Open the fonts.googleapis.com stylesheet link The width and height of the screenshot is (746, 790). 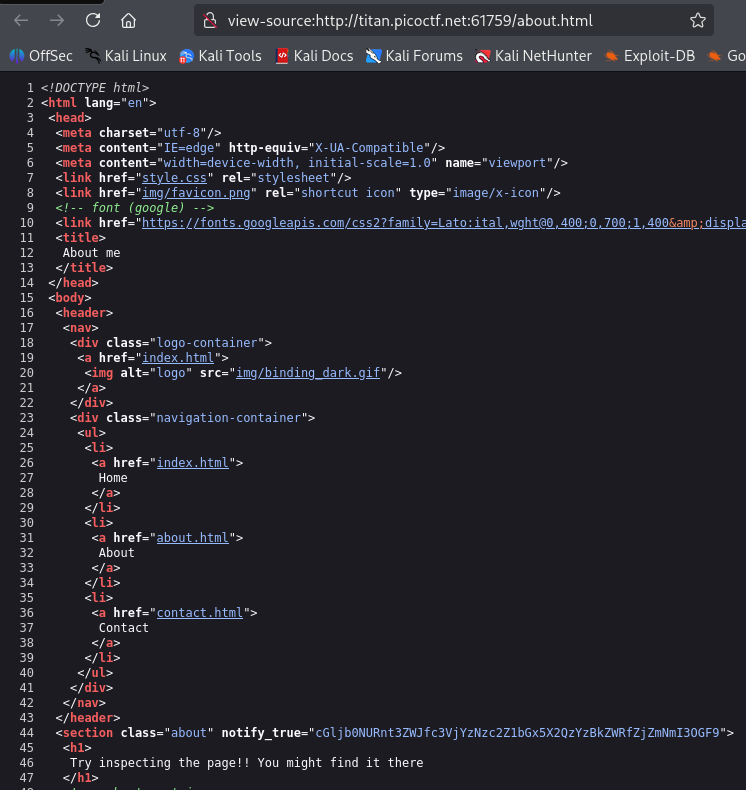tap(443, 223)
